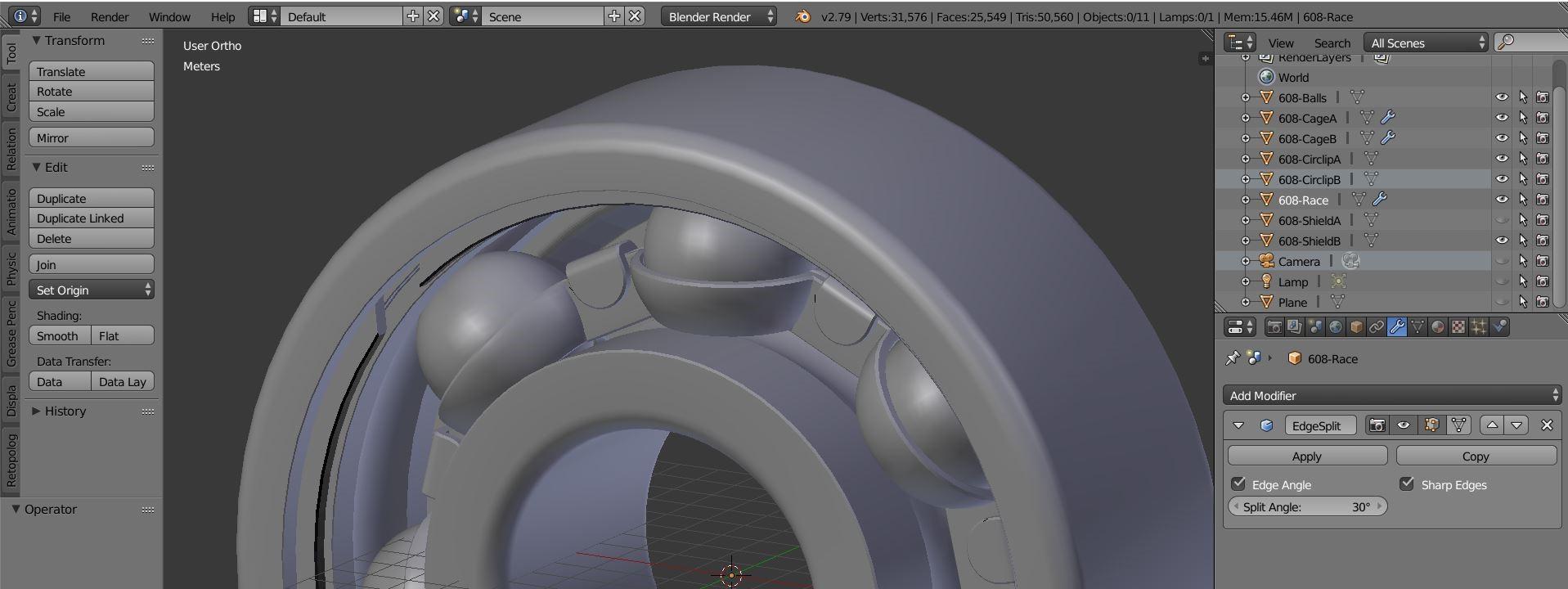Expand the History panel
This screenshot has width=1568, height=589.
click(36, 411)
